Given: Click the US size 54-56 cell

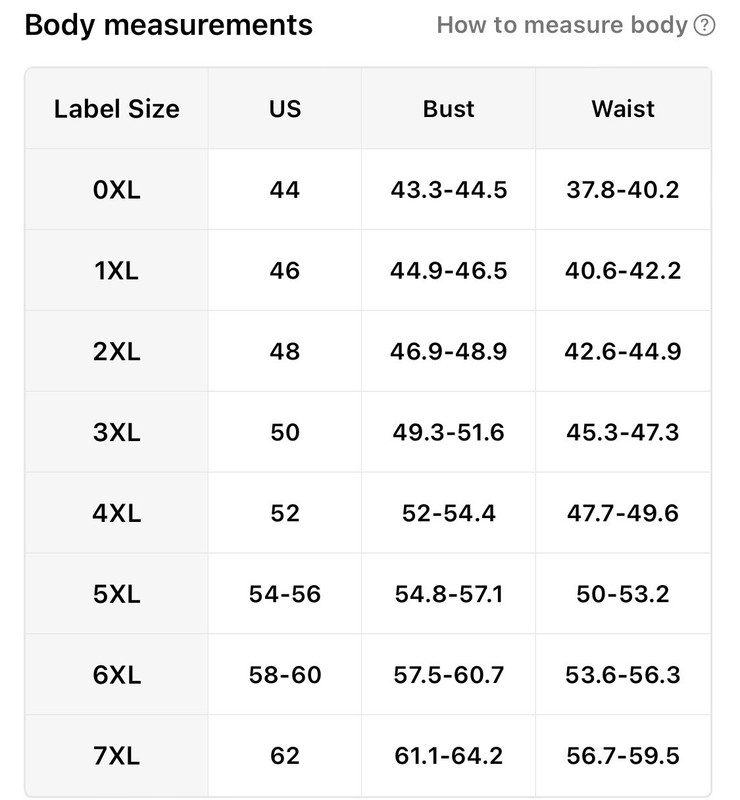Looking at the screenshot, I should tap(285, 594).
